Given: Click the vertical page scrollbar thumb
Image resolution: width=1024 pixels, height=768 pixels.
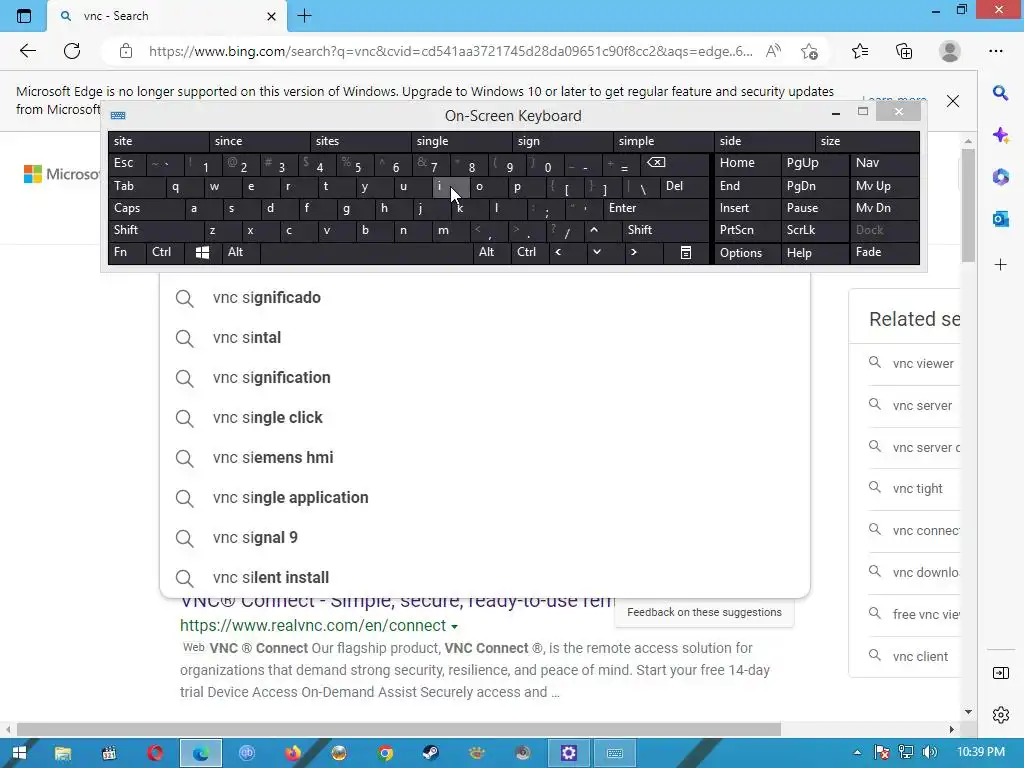Looking at the screenshot, I should coord(968,206).
